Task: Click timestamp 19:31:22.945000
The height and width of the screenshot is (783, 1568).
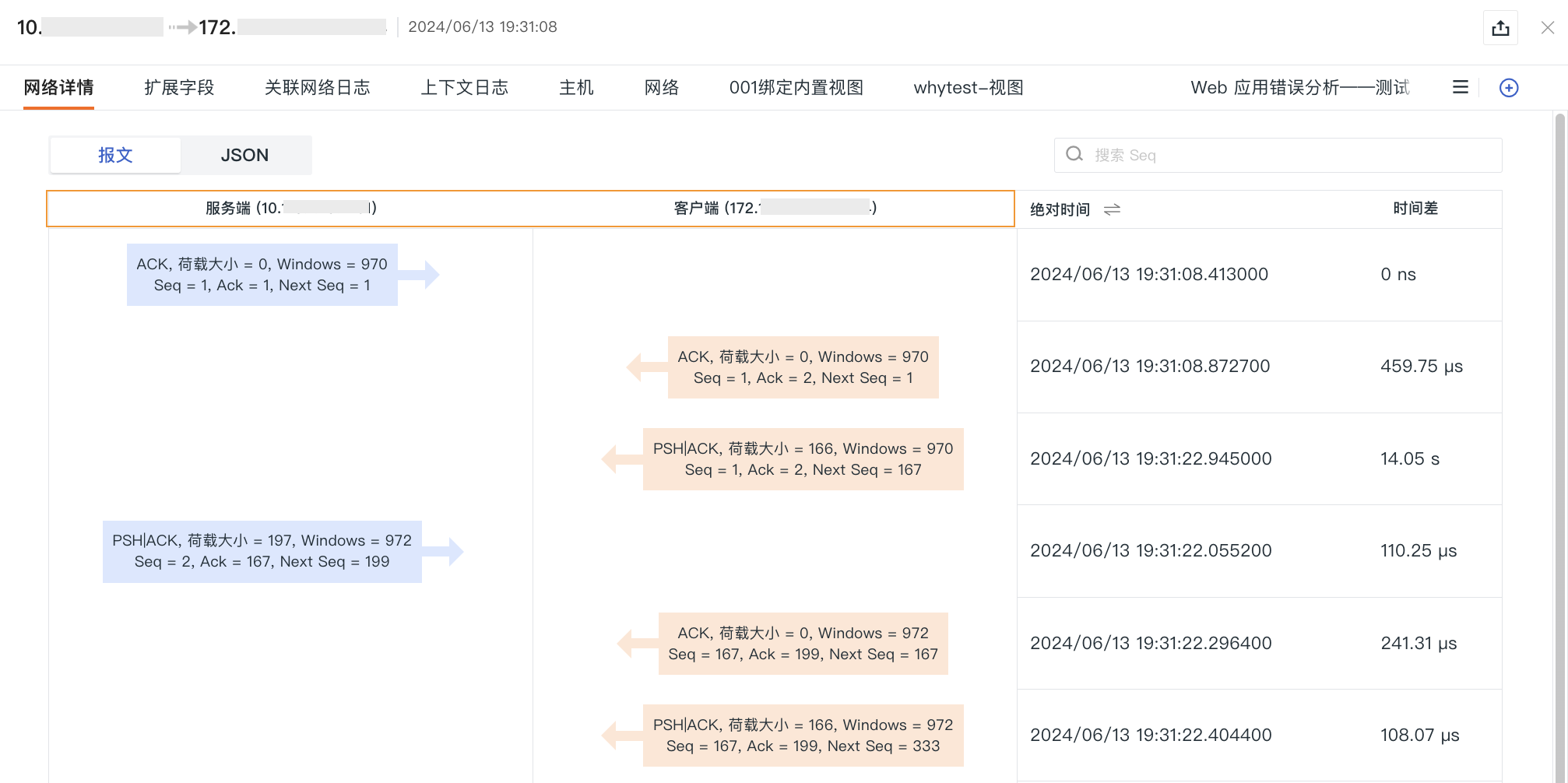Action: coord(1151,458)
